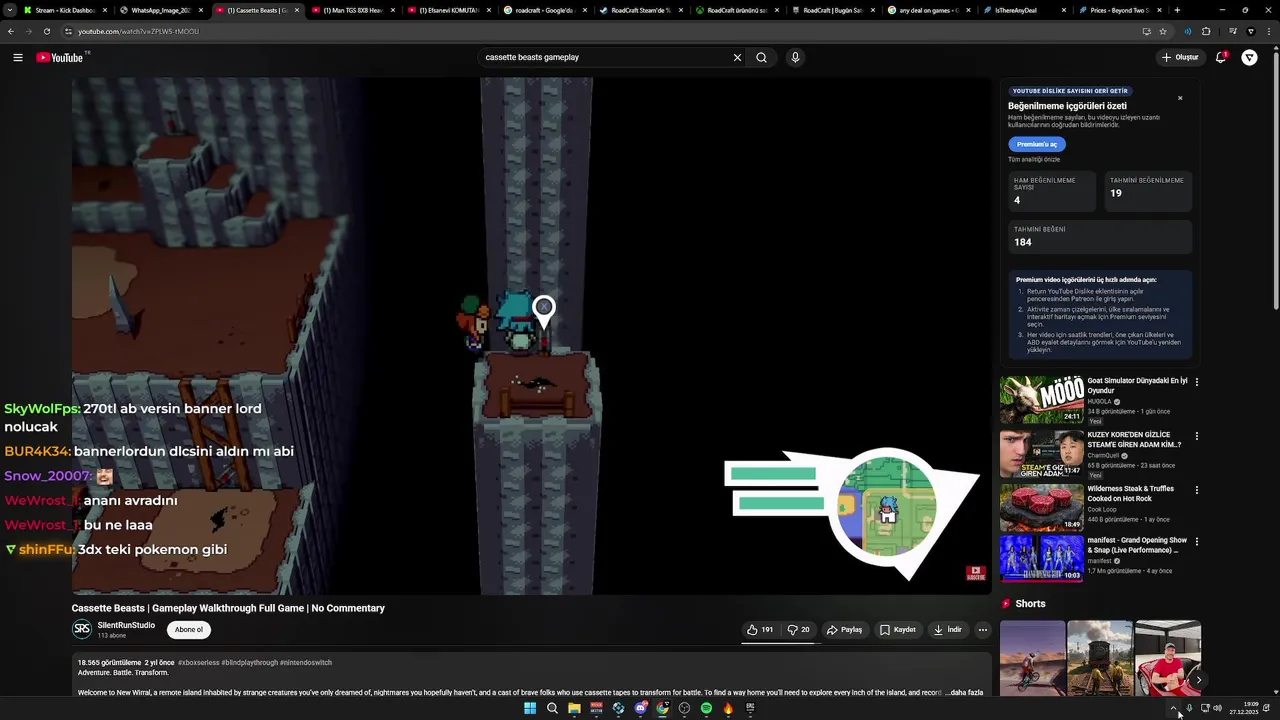Screen dimensions: 1280x720
Task: Open Spotify from the taskbar
Action: tap(706, 708)
